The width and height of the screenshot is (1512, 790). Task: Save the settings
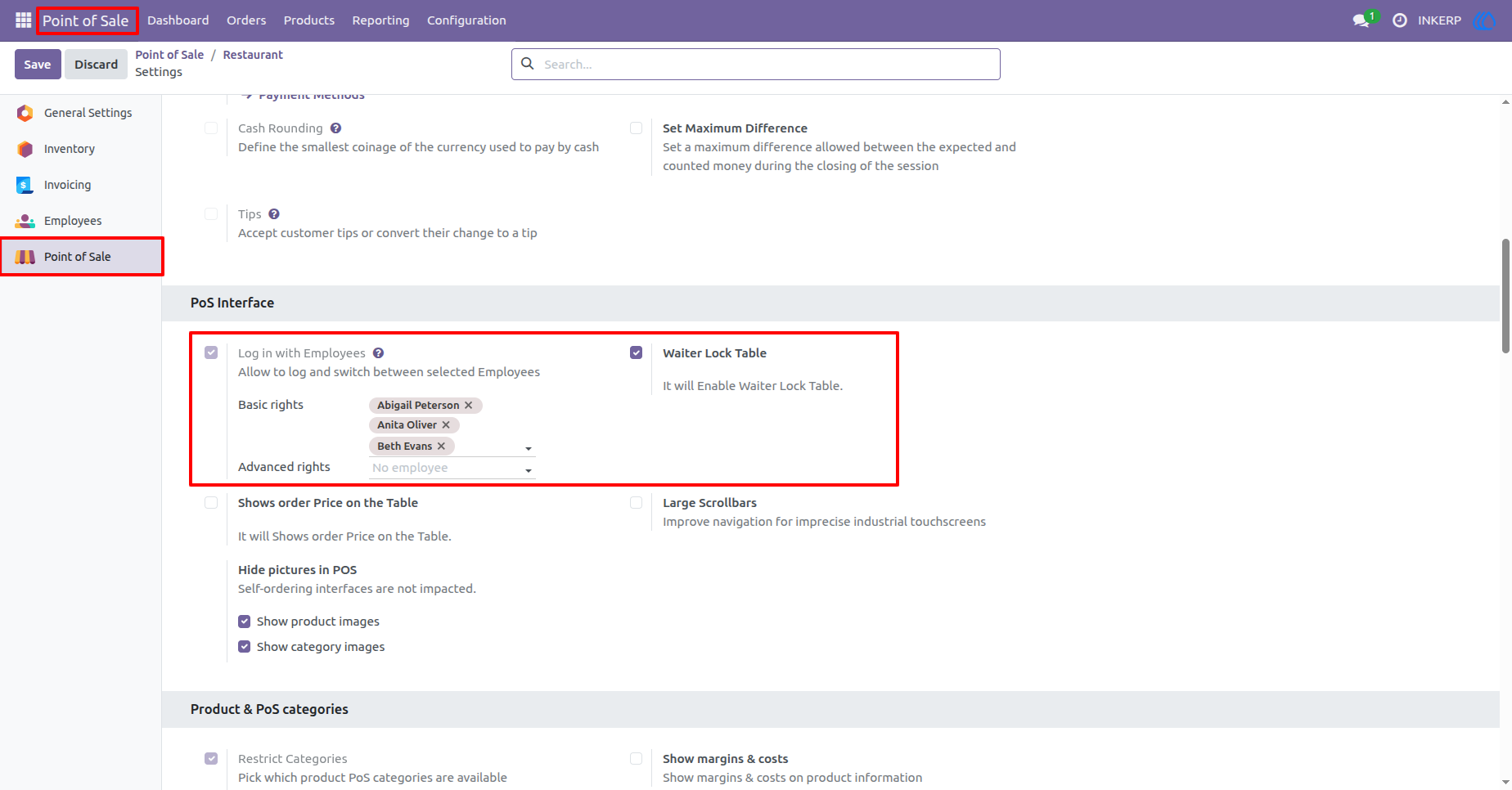38,65
